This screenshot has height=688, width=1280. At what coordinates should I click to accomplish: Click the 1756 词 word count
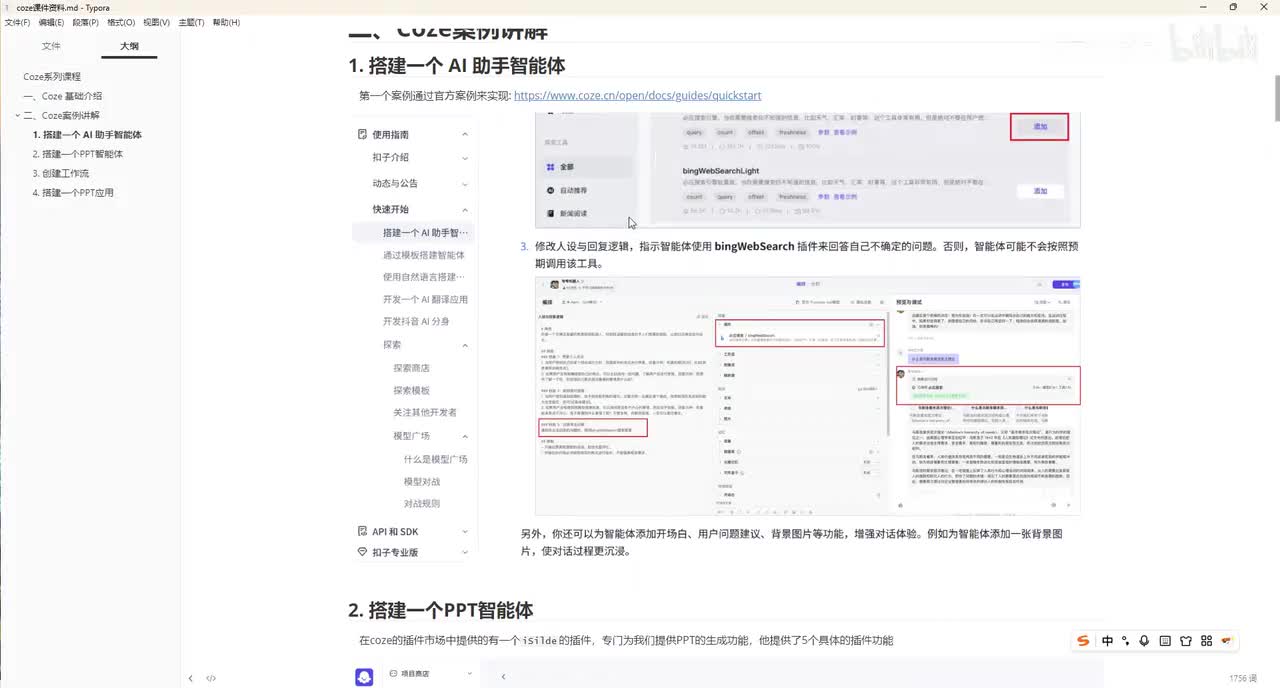[x=1244, y=678]
